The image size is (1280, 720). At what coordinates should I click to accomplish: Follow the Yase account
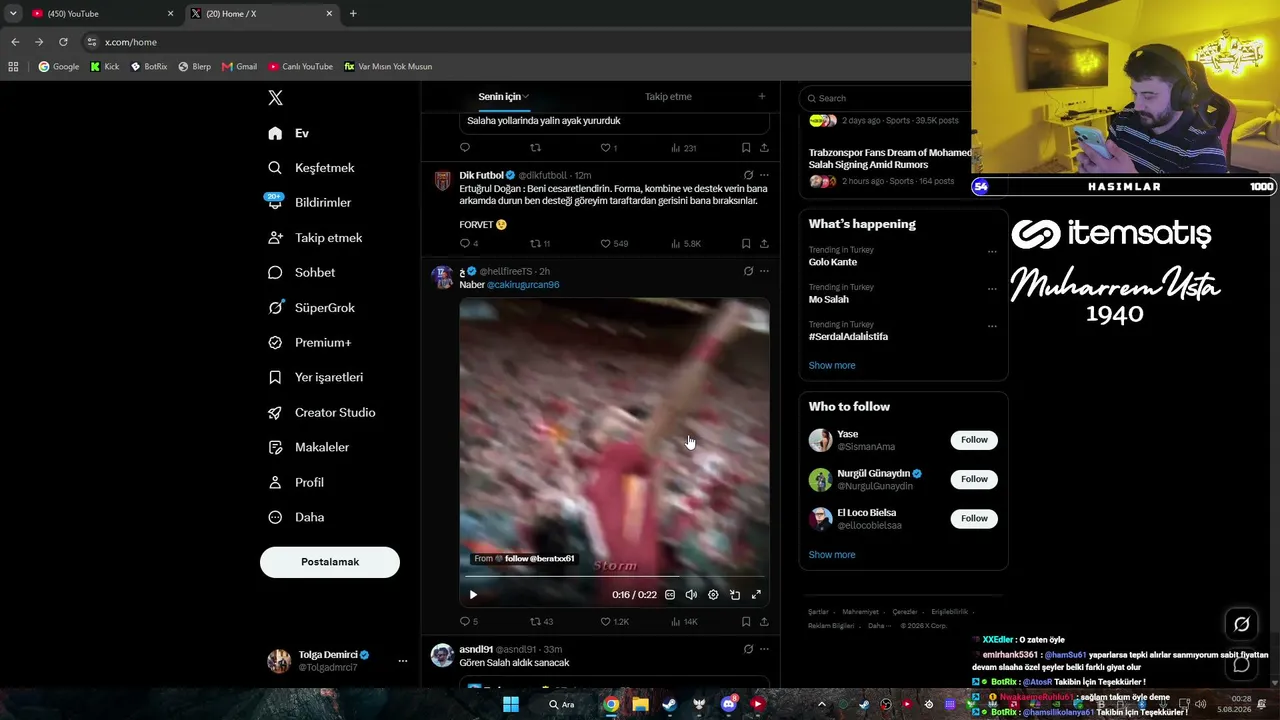(974, 440)
